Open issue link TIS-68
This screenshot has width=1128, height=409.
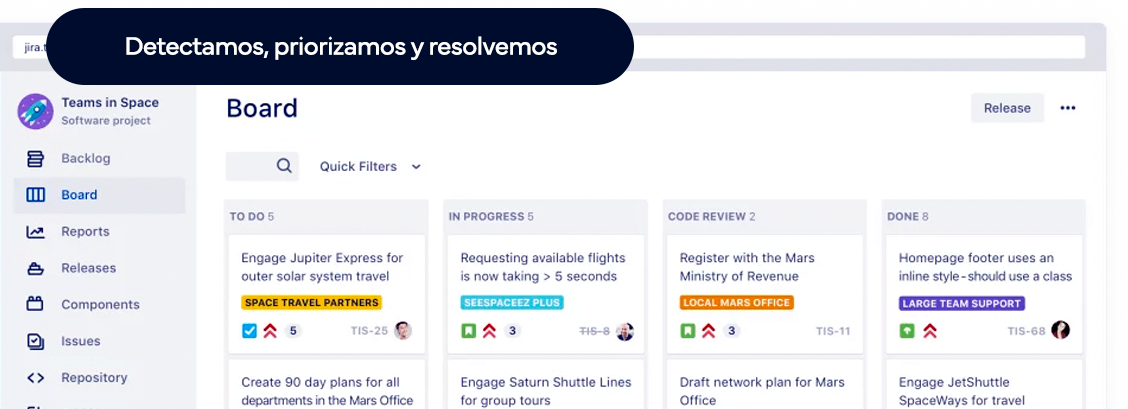1027,331
